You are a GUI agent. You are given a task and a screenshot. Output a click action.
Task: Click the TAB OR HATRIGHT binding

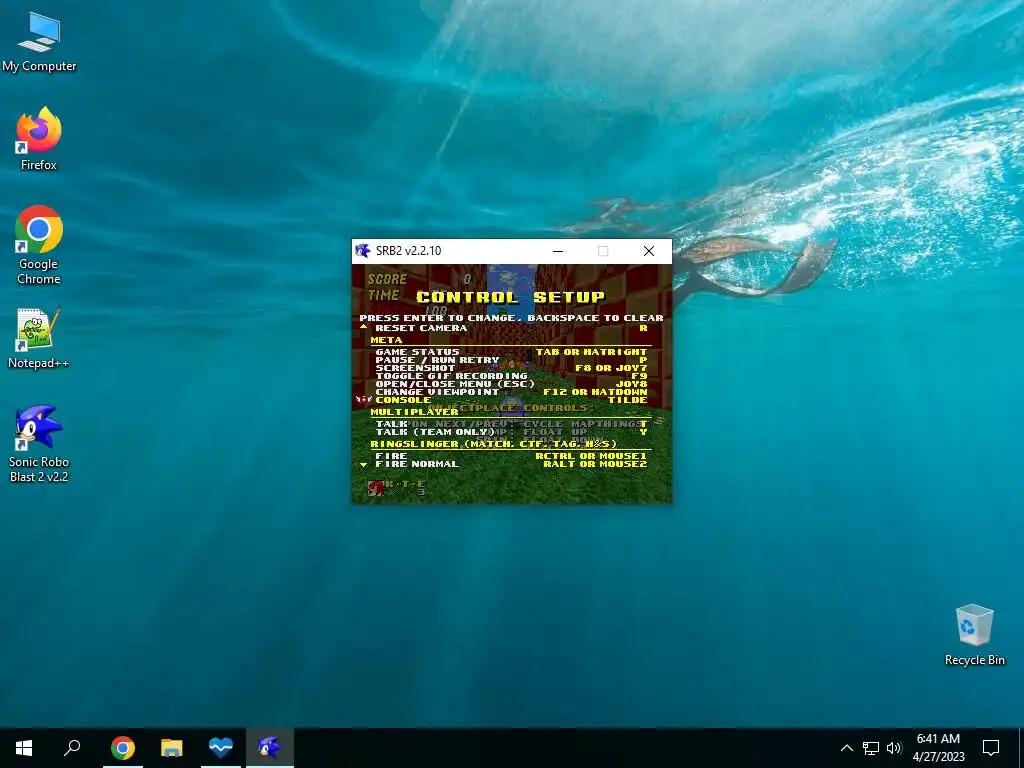point(591,352)
